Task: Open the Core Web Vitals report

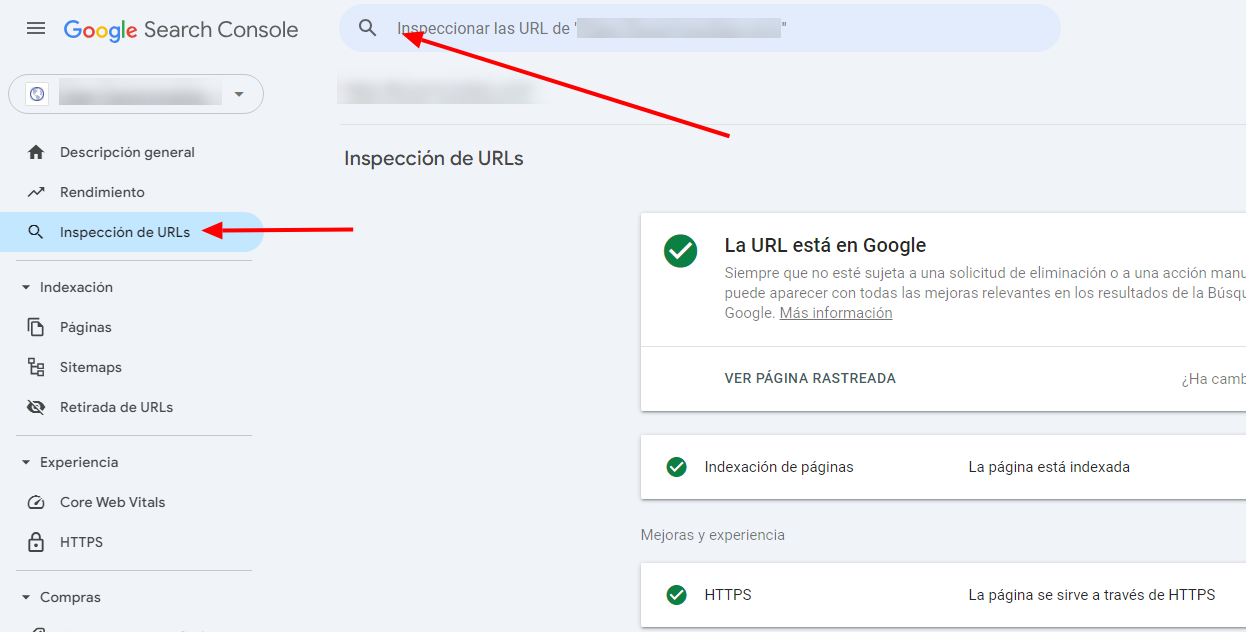Action: [x=112, y=502]
